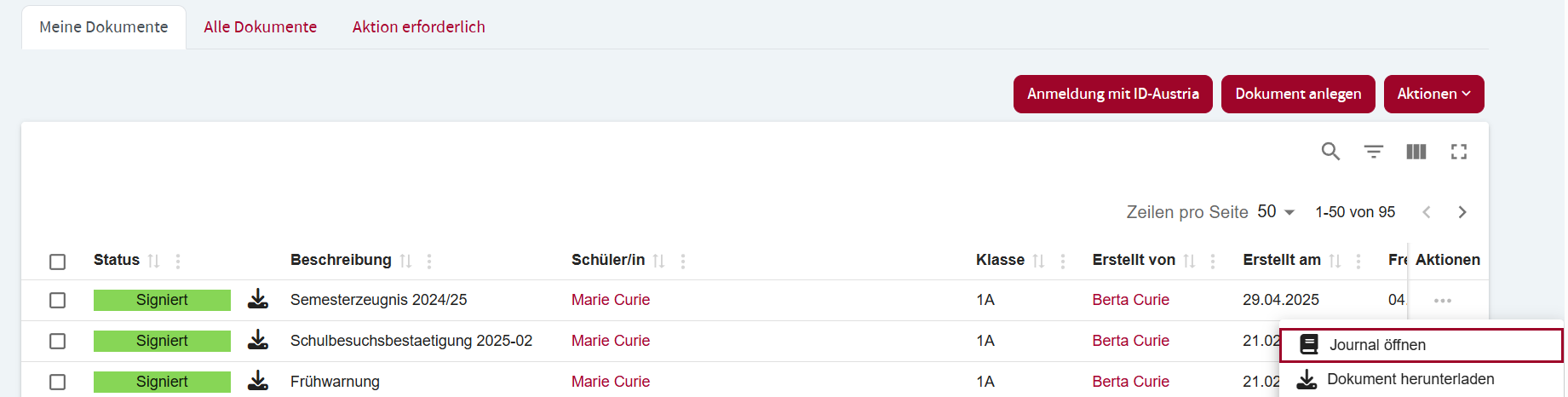Screen dimensions: 1568x397
Task: Go to next page of results
Action: point(1462,212)
